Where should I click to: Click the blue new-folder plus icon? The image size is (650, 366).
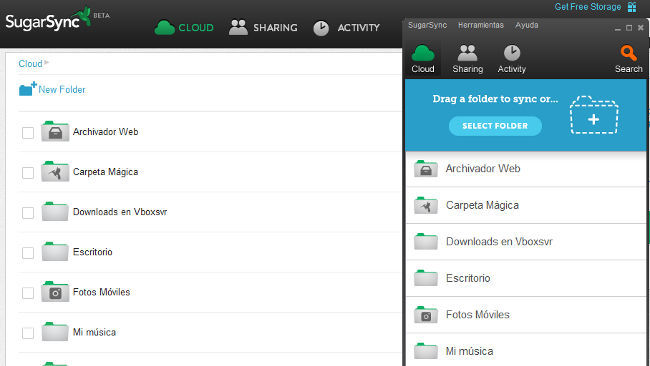click(27, 89)
